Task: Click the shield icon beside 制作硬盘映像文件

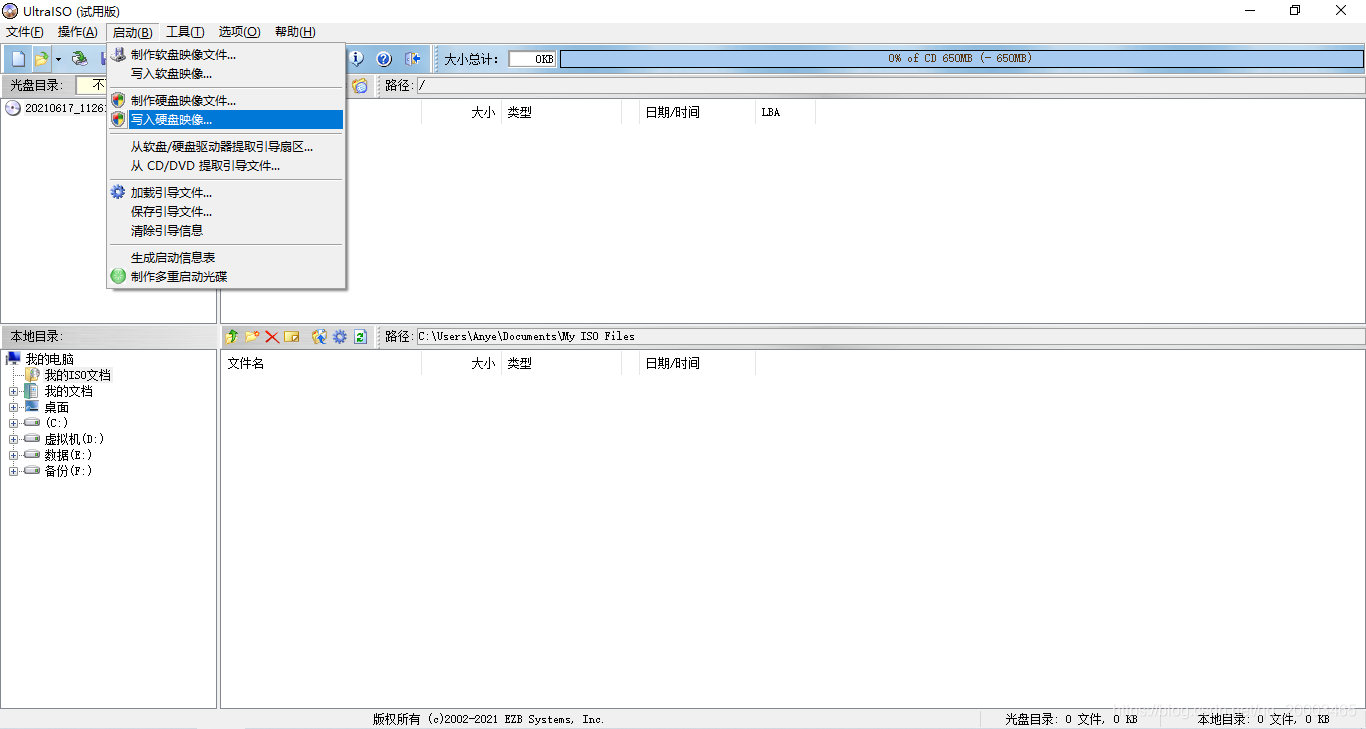Action: click(x=118, y=100)
